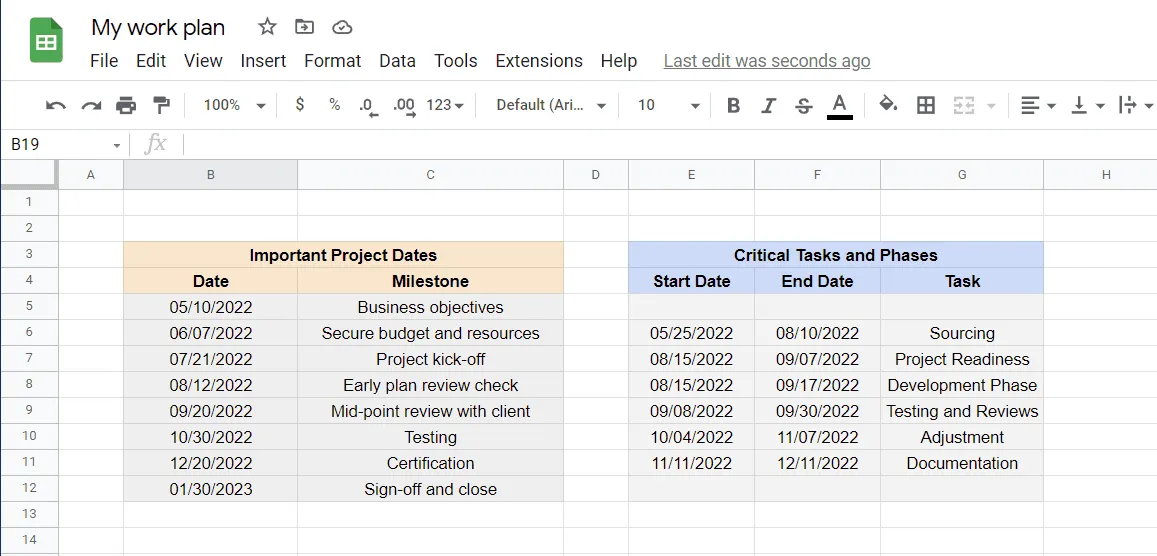Open the Extensions menu
The image size is (1157, 556).
coord(538,61)
